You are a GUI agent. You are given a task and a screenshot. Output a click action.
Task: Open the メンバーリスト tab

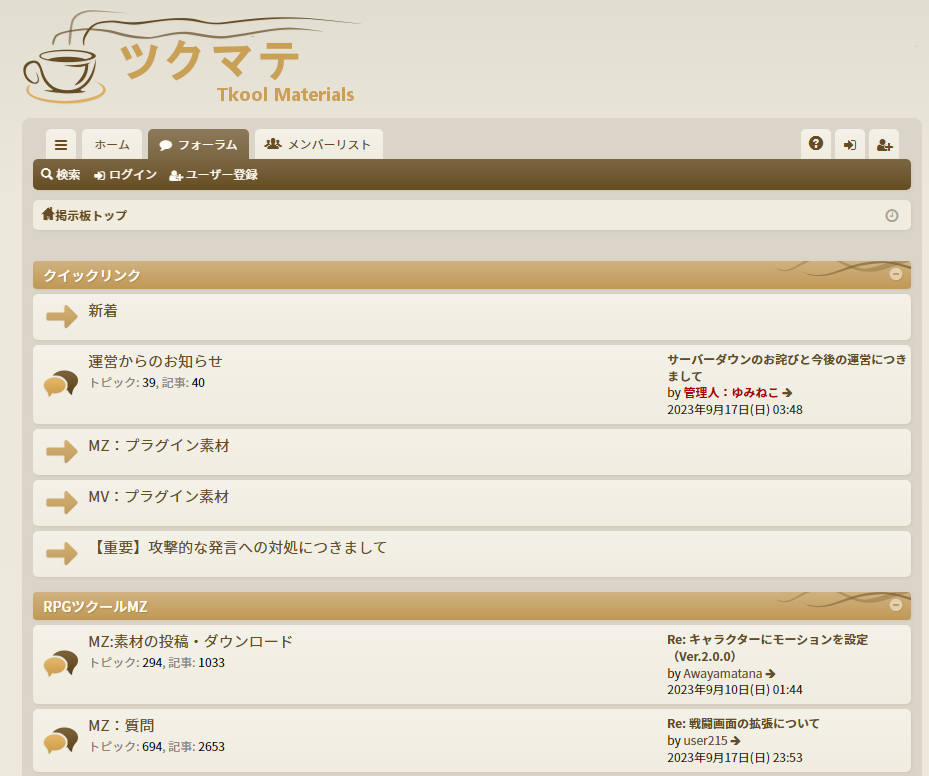319,145
